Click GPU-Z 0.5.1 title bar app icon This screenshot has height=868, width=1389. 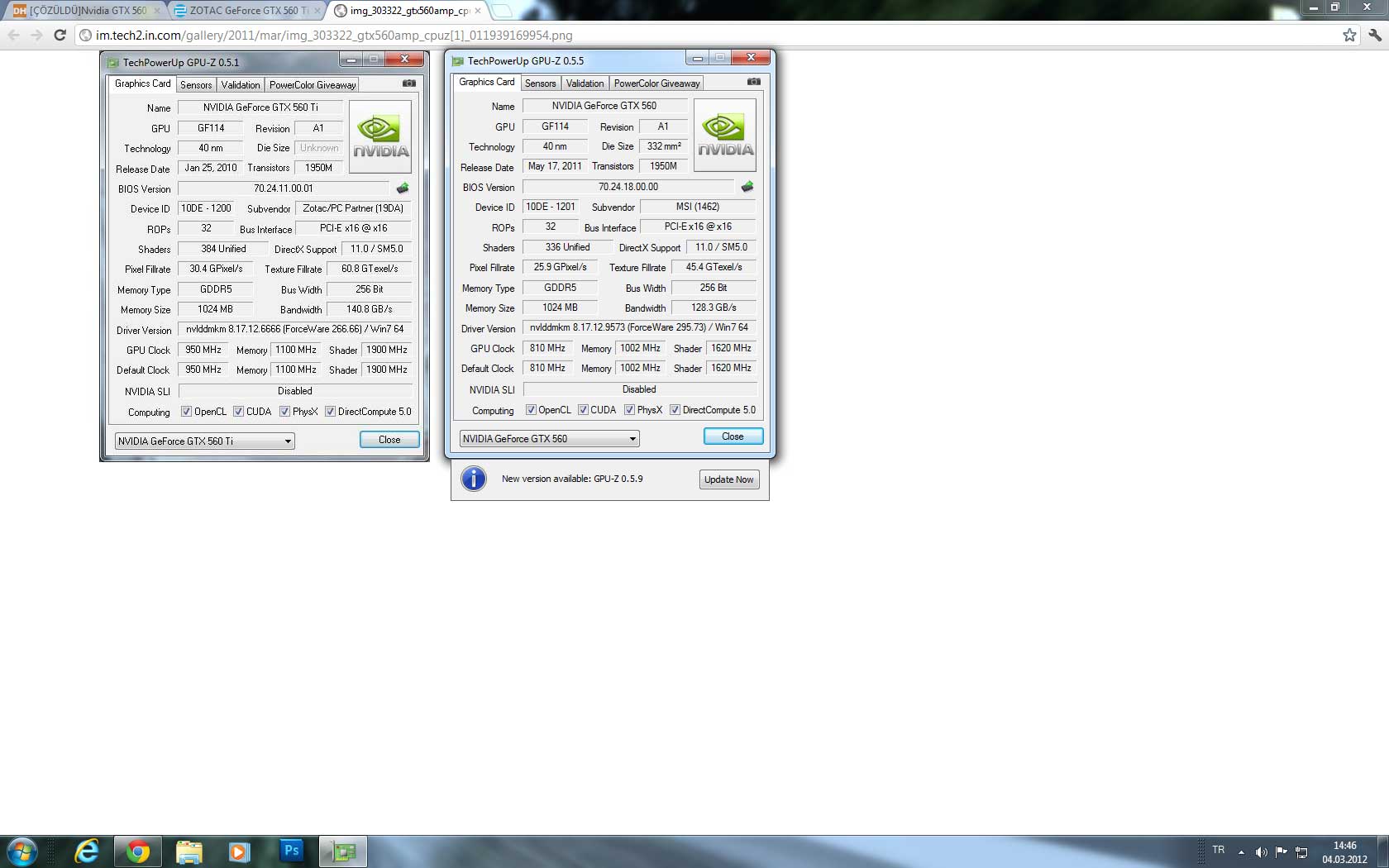(113, 63)
